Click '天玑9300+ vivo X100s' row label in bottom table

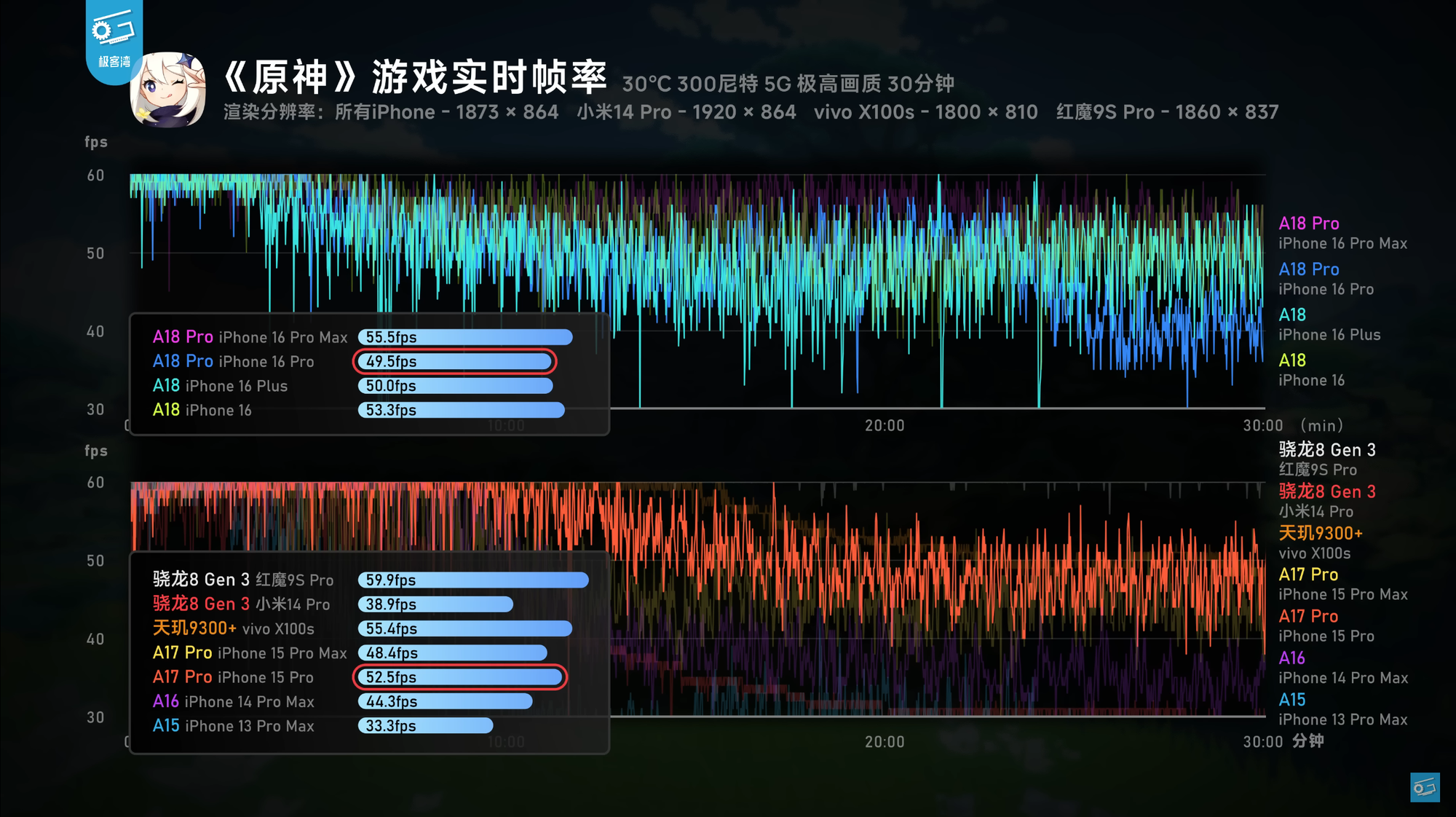[233, 628]
